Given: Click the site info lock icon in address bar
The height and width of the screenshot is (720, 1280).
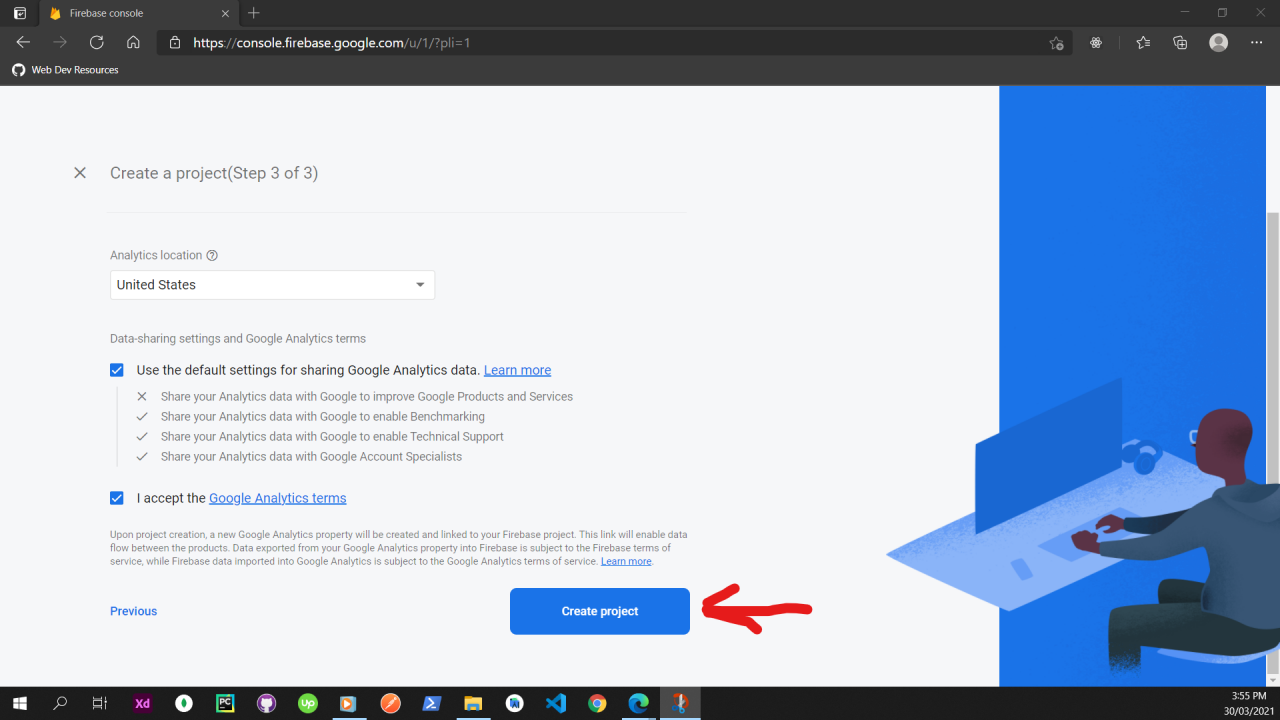Looking at the screenshot, I should pyautogui.click(x=175, y=43).
